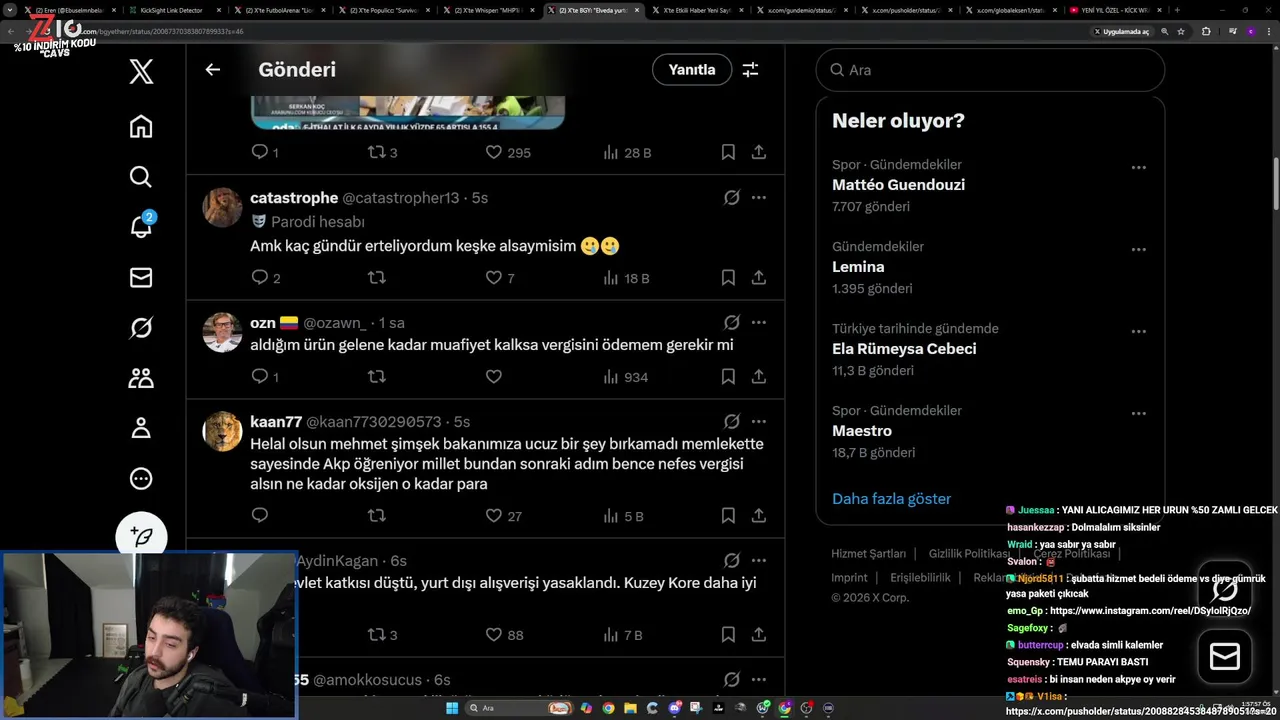
Task: Switch to YENİ YIL ÖZEL YouTube tab
Action: point(1115,10)
